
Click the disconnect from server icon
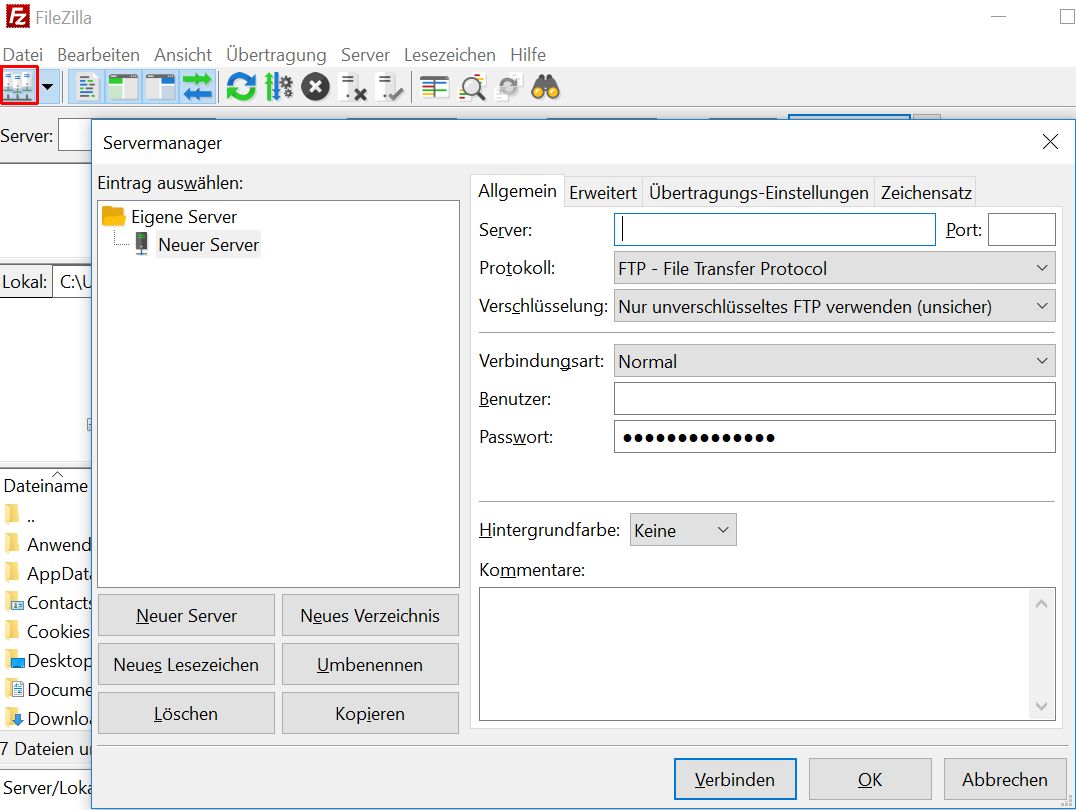(354, 87)
